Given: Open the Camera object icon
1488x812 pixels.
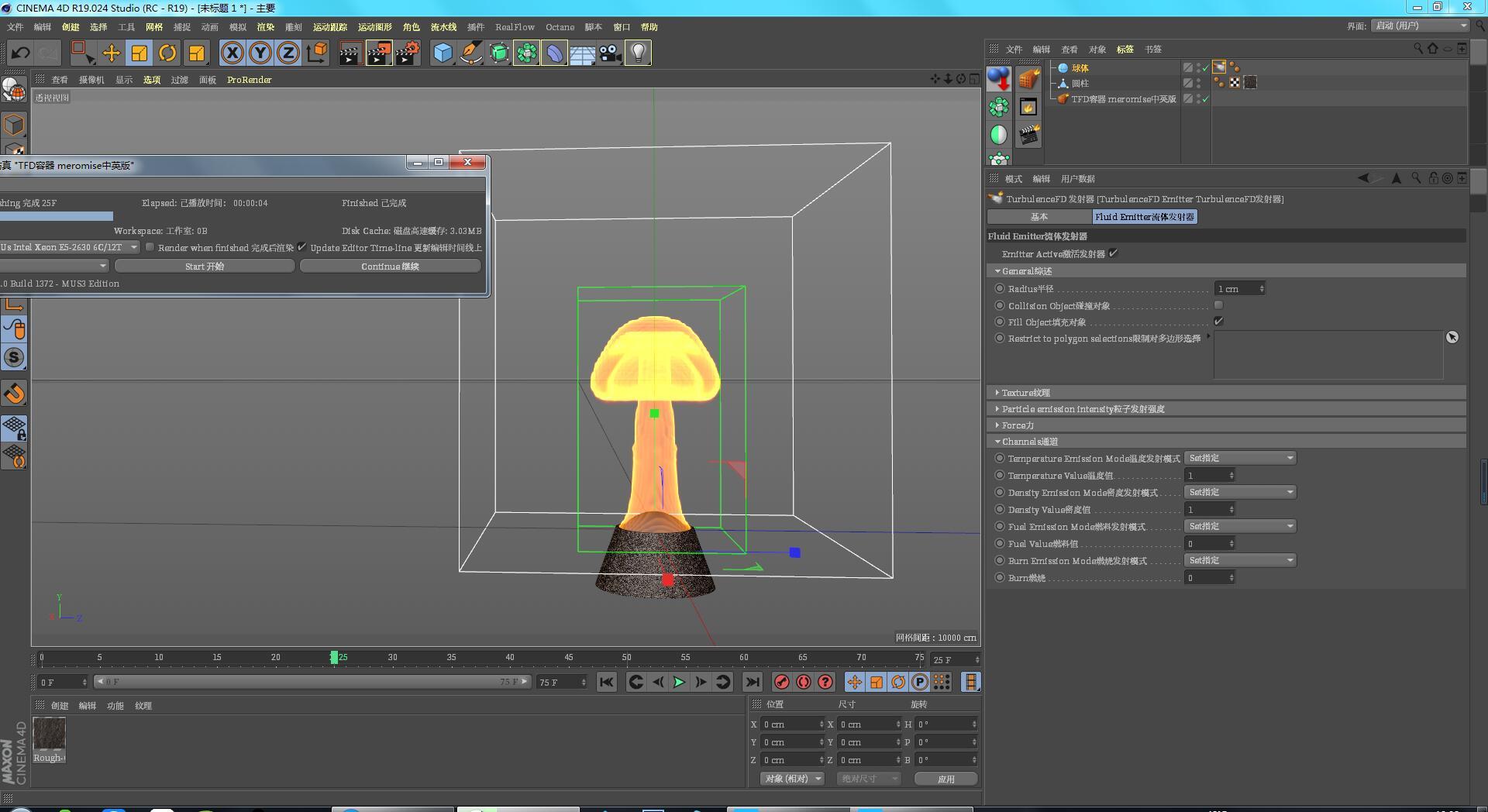Looking at the screenshot, I should tap(610, 53).
